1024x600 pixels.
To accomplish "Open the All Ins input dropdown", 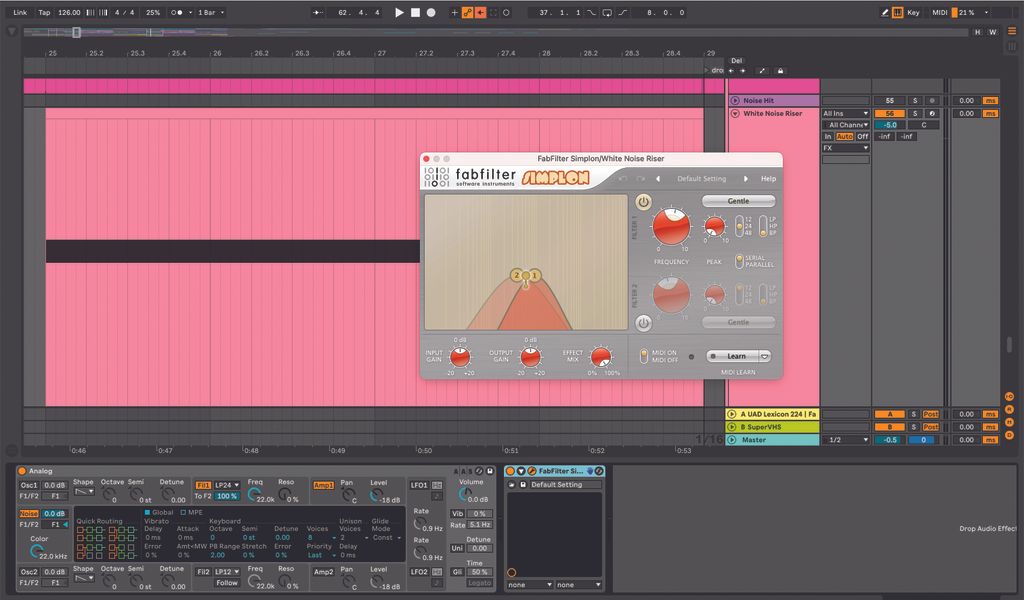I will pos(846,114).
